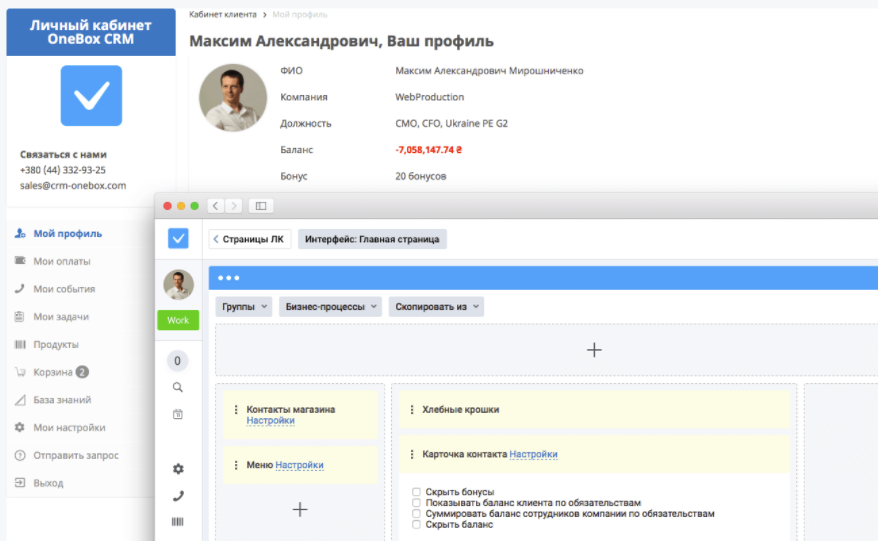Image resolution: width=878 pixels, height=541 pixels.
Task: Open the Группы dropdown
Action: (x=244, y=307)
